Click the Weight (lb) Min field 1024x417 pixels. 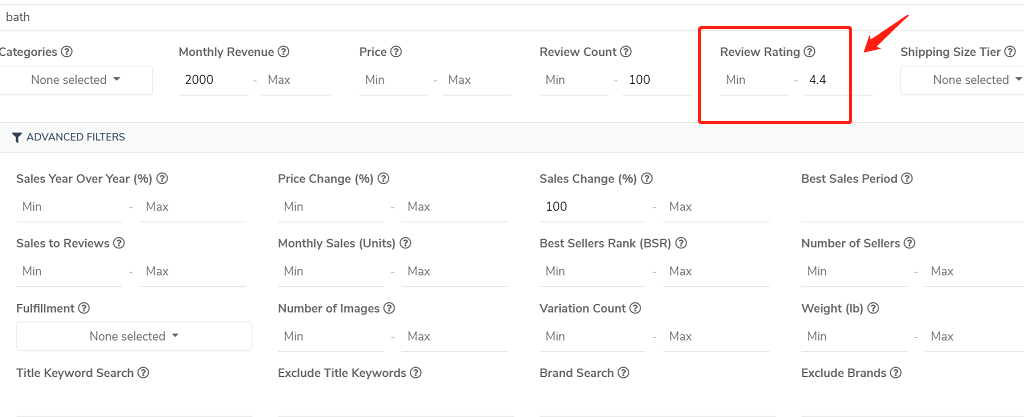pyautogui.click(x=854, y=337)
